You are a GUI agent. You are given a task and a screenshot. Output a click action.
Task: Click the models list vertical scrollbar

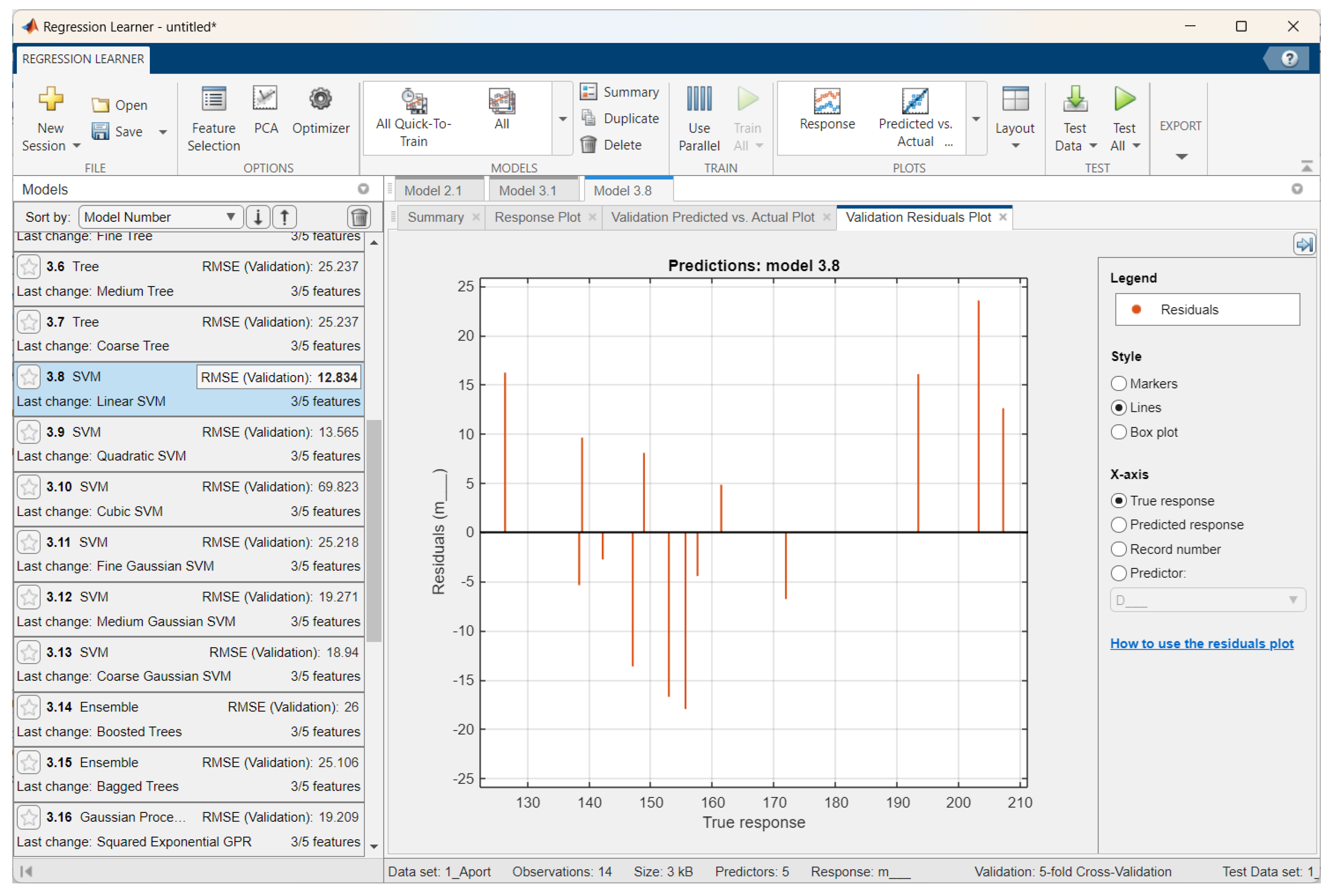point(374,531)
